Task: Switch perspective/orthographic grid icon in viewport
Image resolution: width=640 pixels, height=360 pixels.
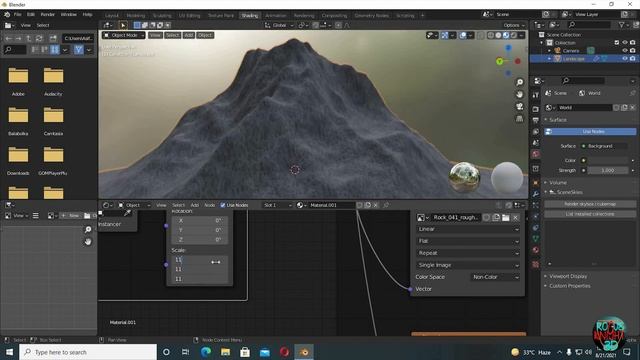Action: [520, 119]
